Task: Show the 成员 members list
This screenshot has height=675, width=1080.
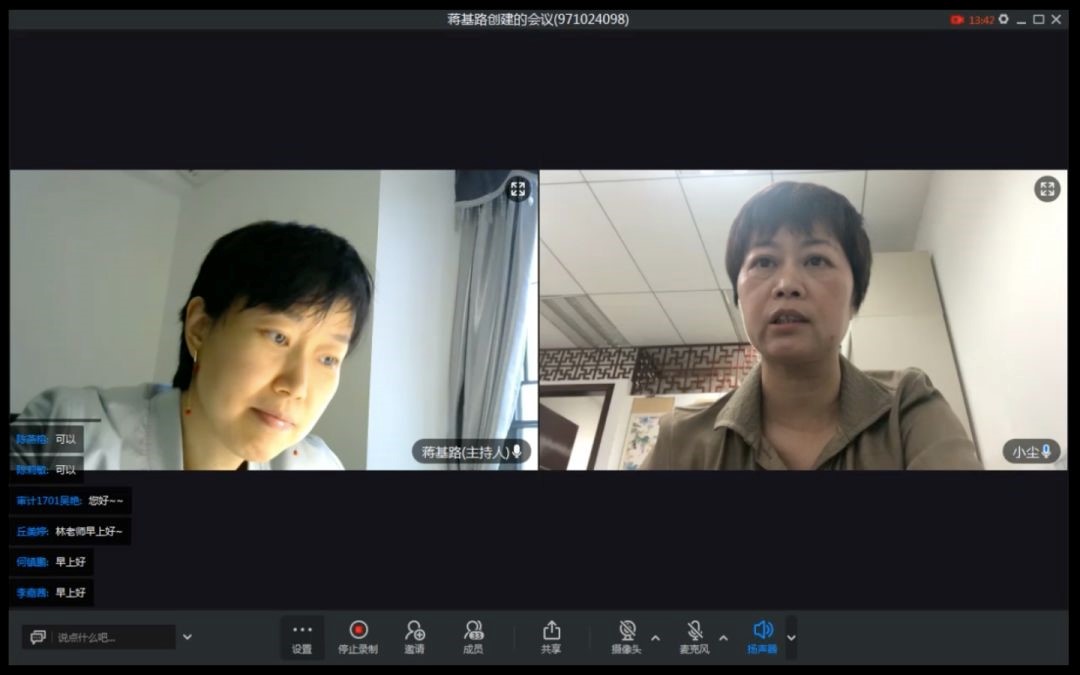Action: [x=473, y=637]
